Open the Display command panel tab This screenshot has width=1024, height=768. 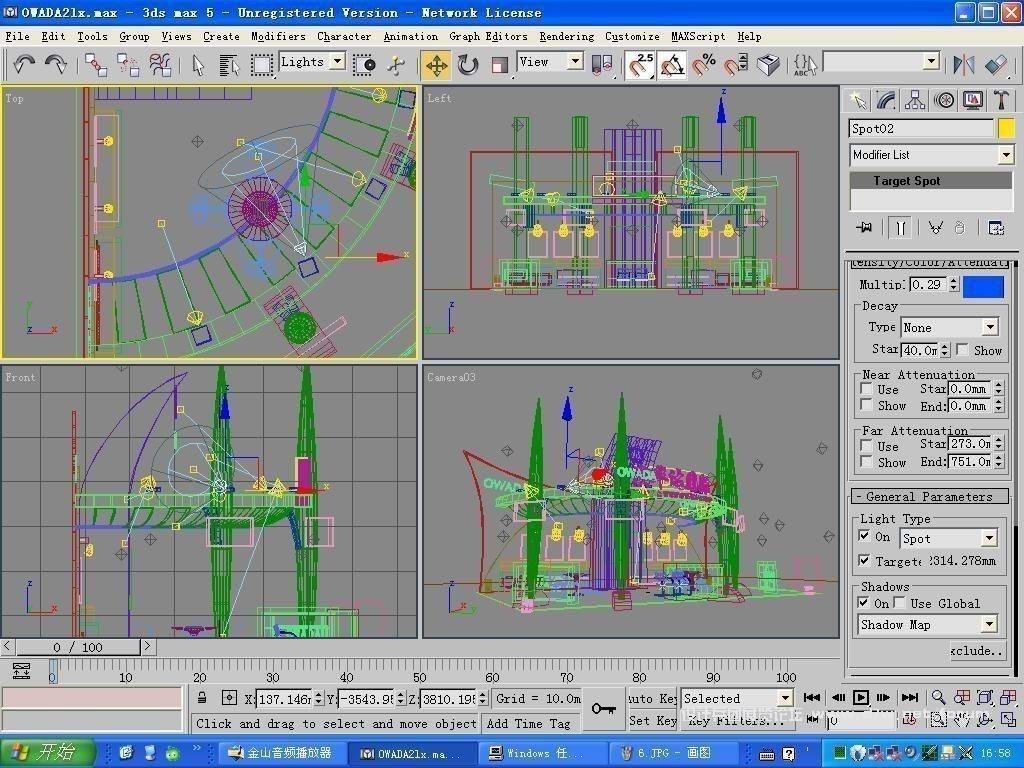pos(973,100)
